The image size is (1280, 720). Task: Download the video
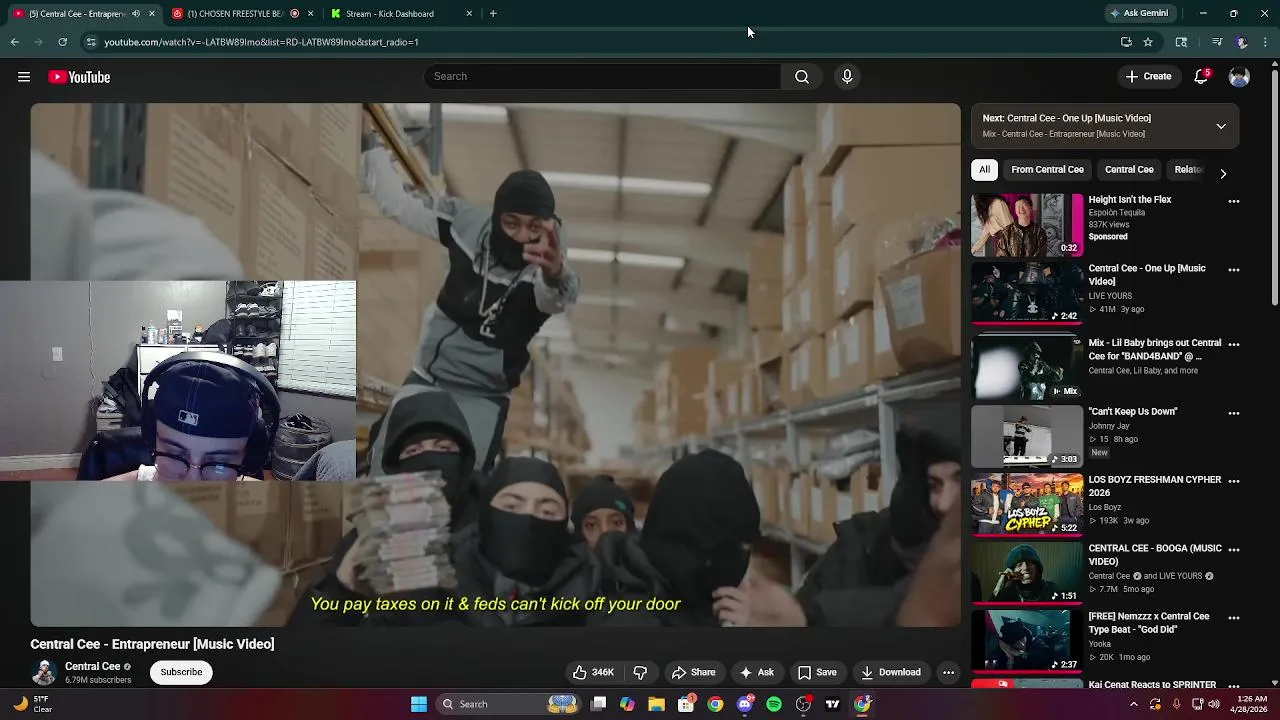click(890, 672)
